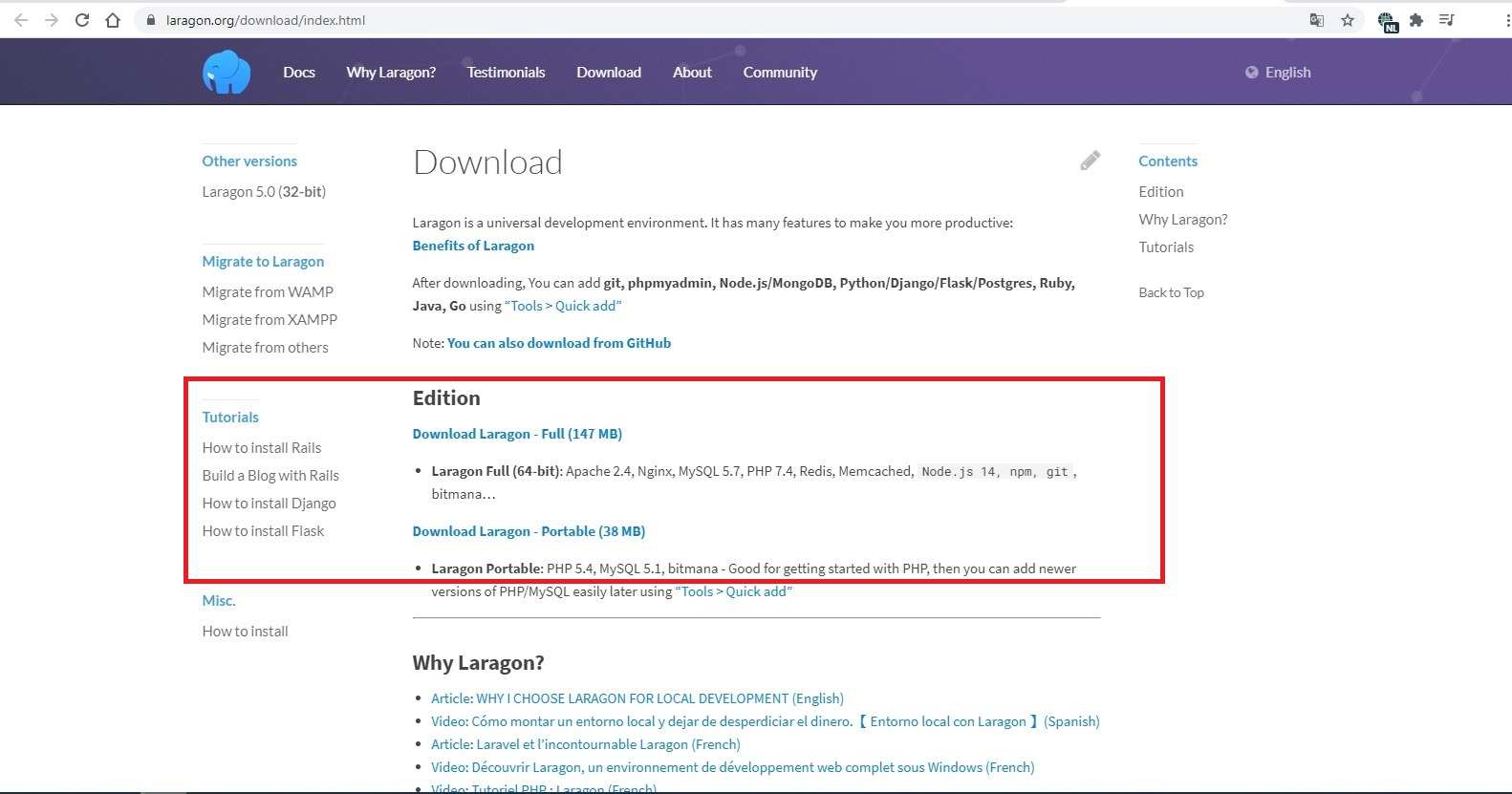The height and width of the screenshot is (794, 1512).
Task: Jump to Edition in Contents
Action: click(1161, 192)
